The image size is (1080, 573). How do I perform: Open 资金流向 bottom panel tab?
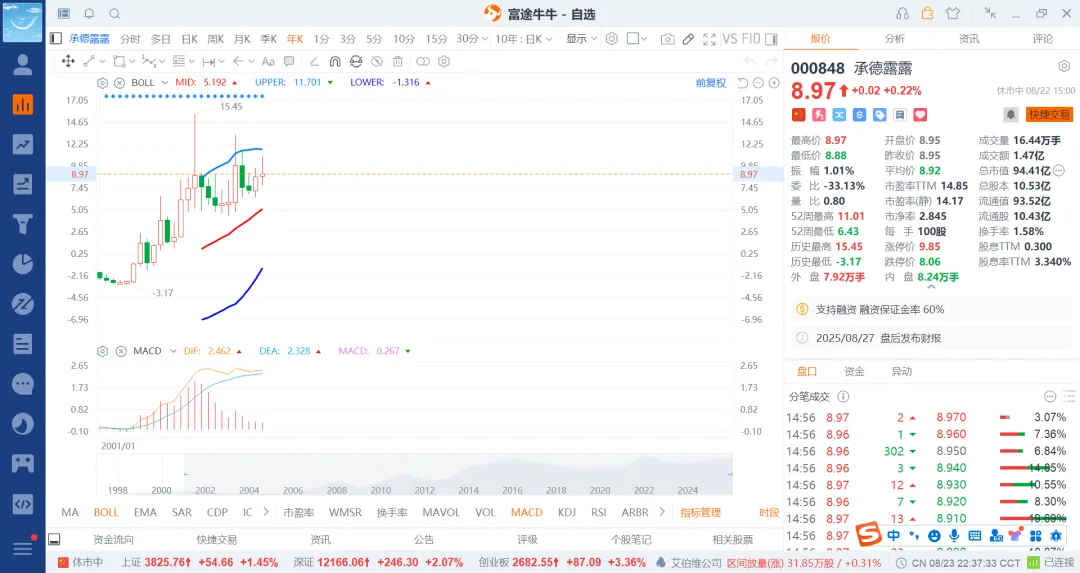point(114,540)
